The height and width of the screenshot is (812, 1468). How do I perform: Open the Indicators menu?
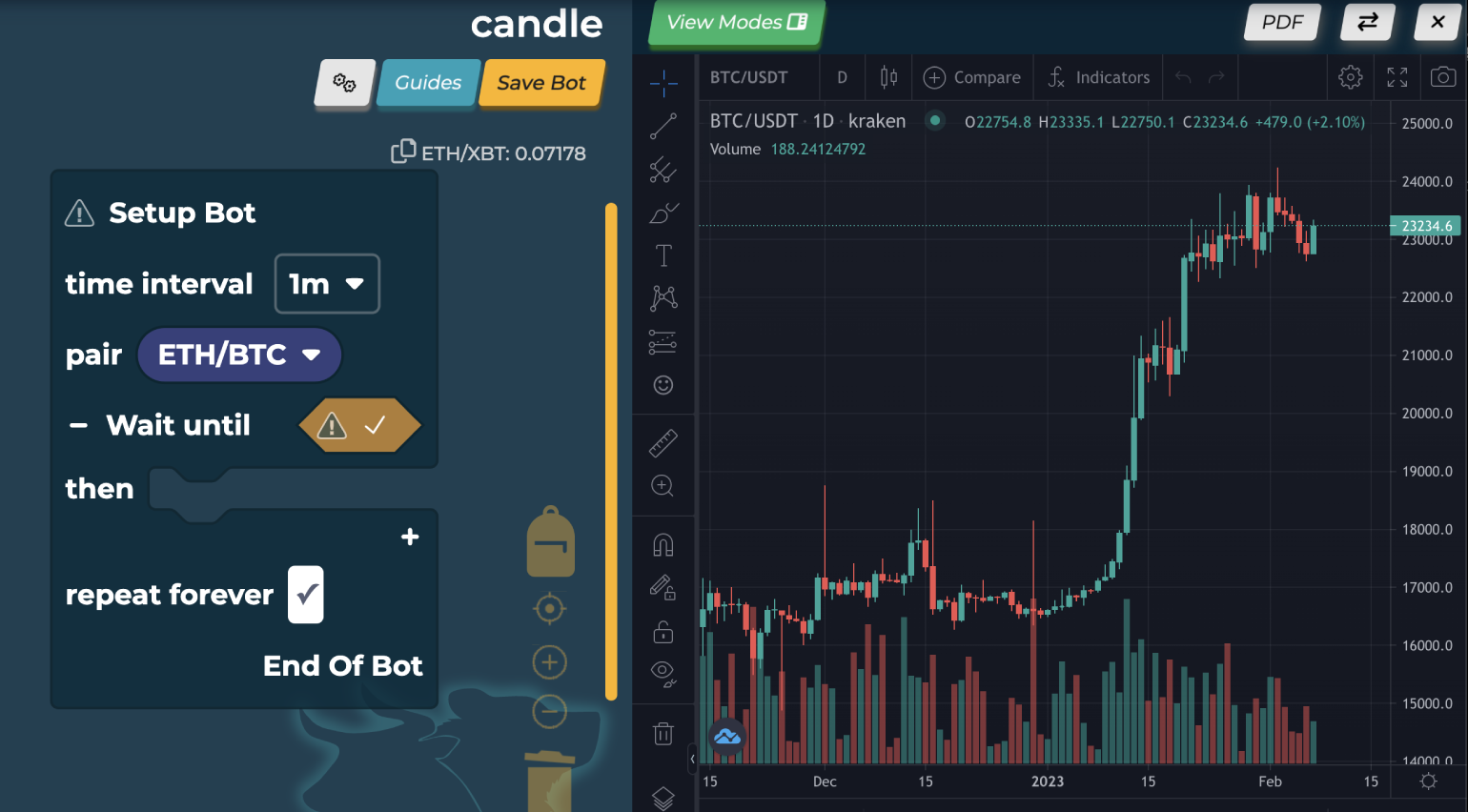point(1099,77)
